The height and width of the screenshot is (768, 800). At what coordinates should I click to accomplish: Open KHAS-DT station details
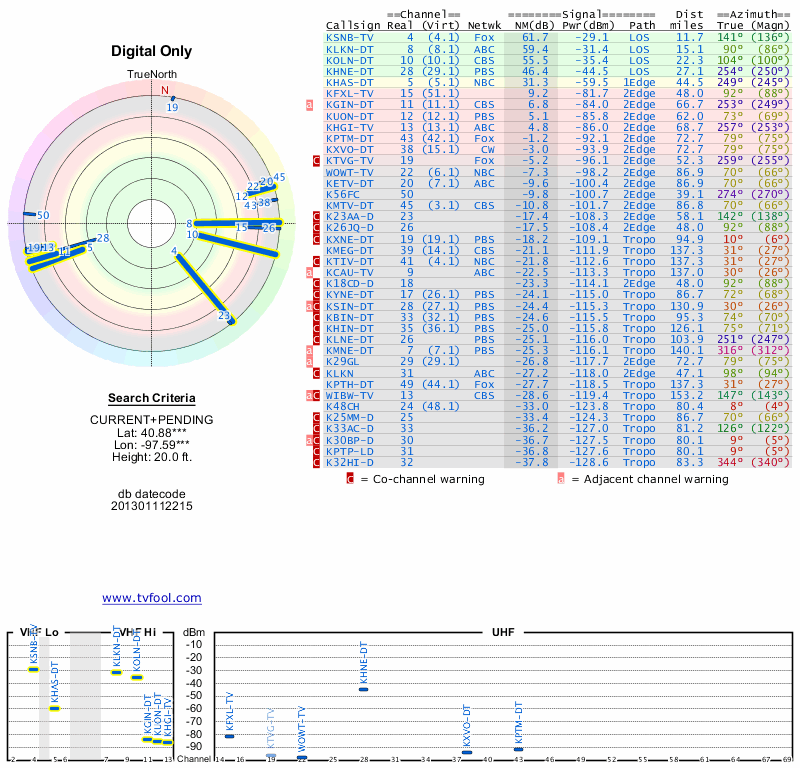tap(350, 82)
